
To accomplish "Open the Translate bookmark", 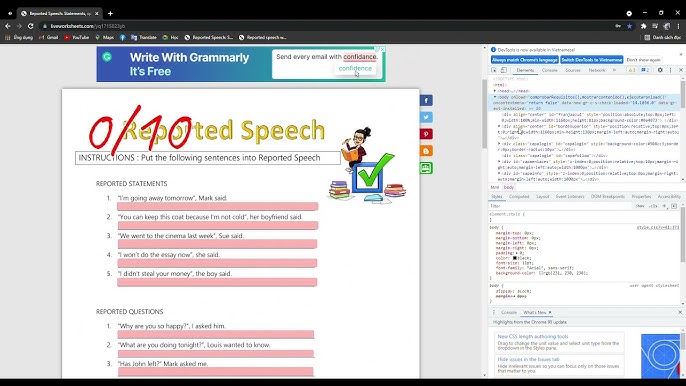I will point(144,38).
